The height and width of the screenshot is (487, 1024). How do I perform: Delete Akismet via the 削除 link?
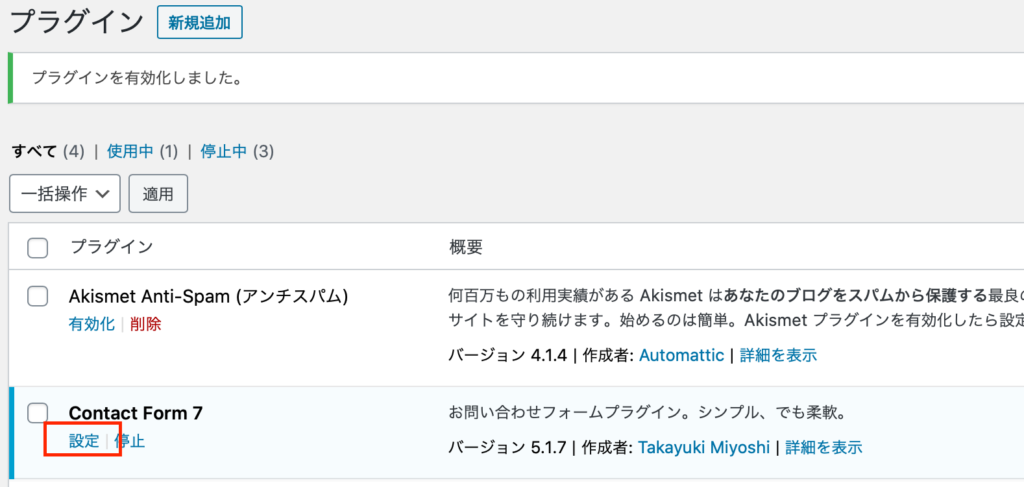145,324
